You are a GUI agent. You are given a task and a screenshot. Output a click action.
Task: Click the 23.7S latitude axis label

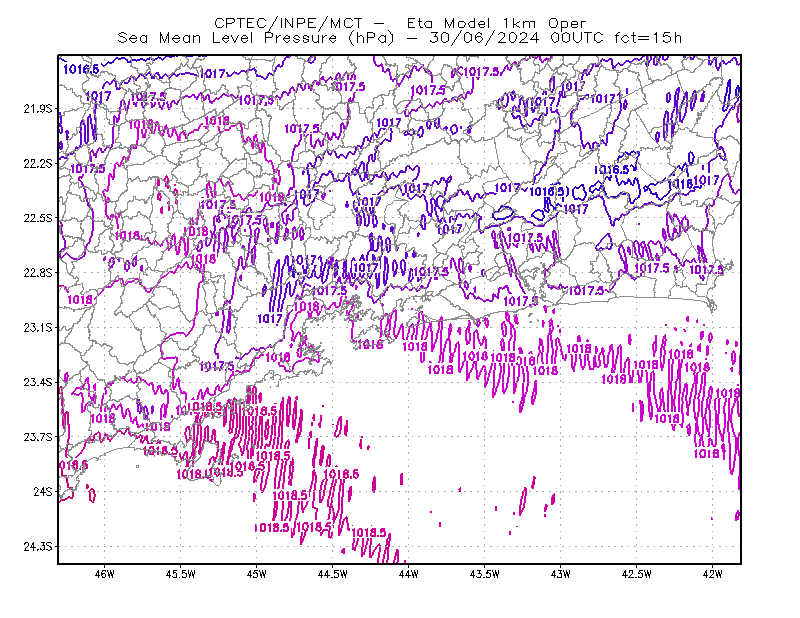38,437
